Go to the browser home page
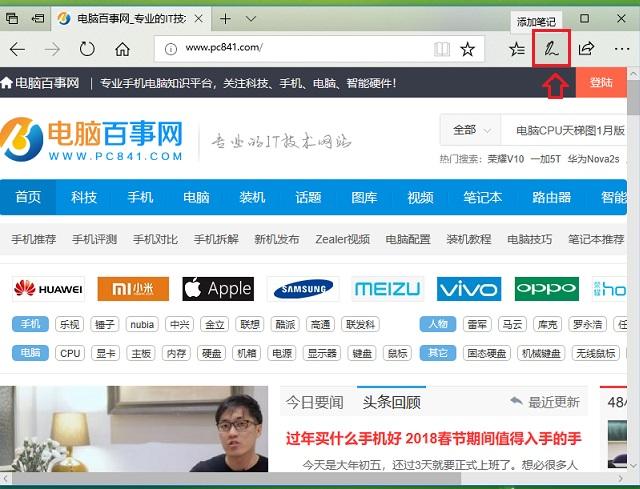The image size is (640, 489). coord(122,49)
